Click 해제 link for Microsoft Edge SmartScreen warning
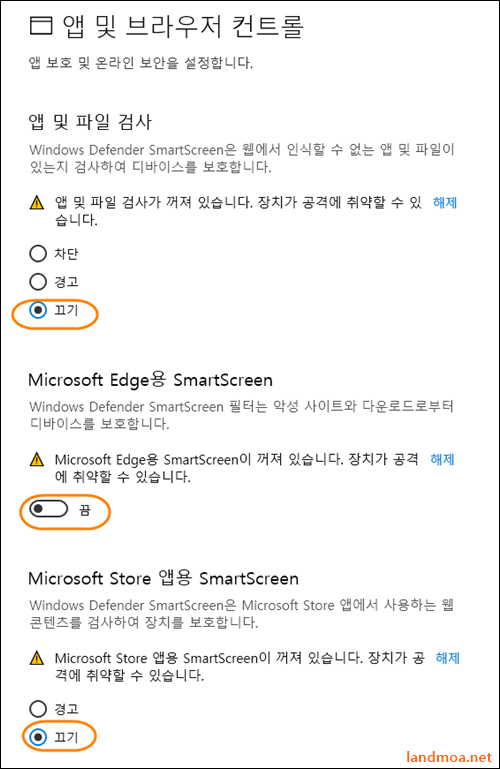Viewport: 500px width, 769px height. pyautogui.click(x=442, y=460)
